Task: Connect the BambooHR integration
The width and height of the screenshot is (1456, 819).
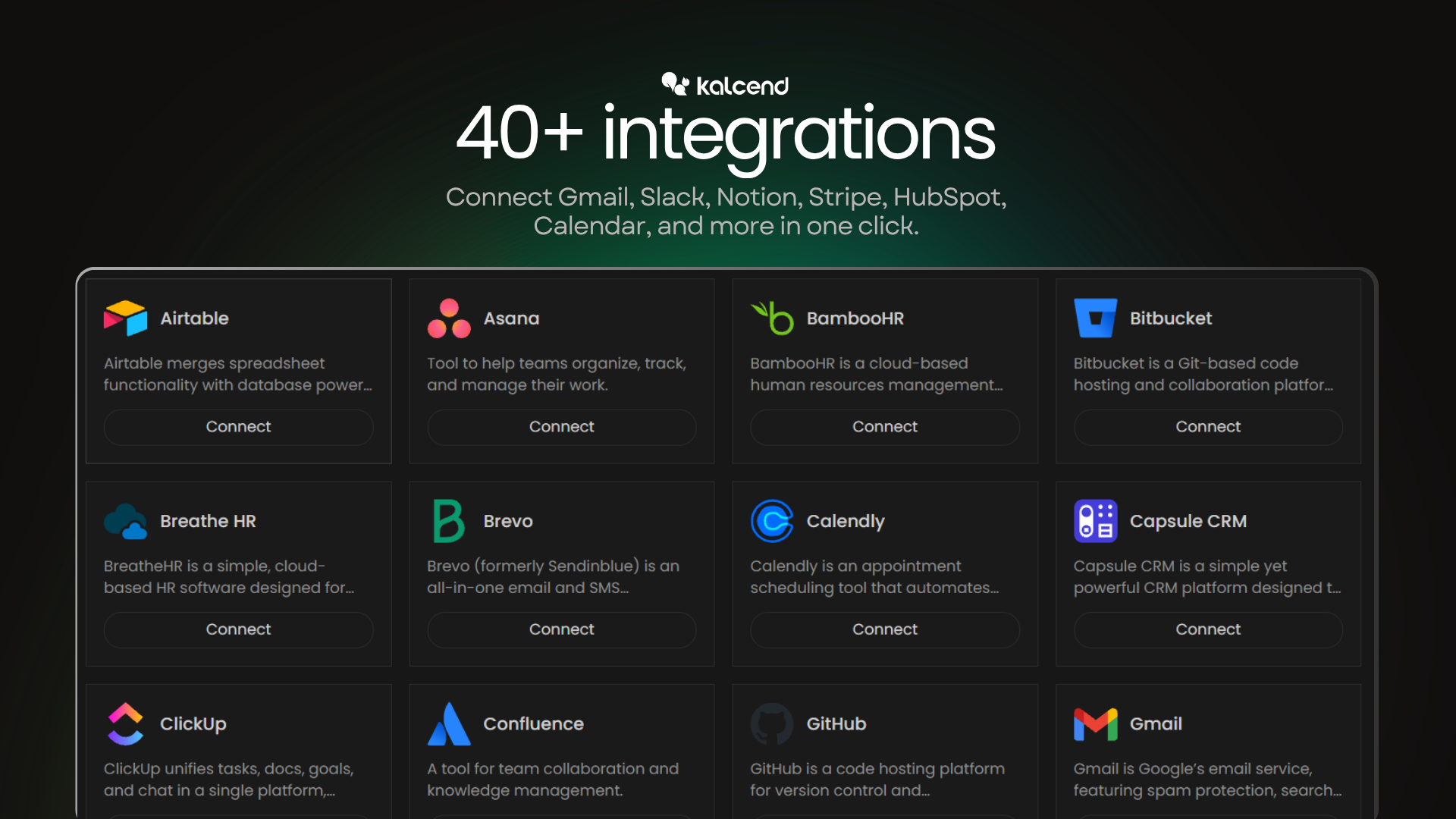Action: point(885,427)
